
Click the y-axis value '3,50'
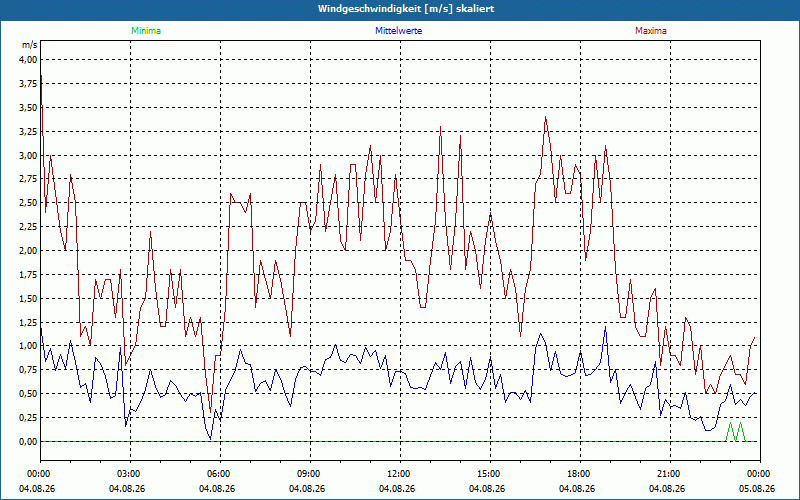28,108
